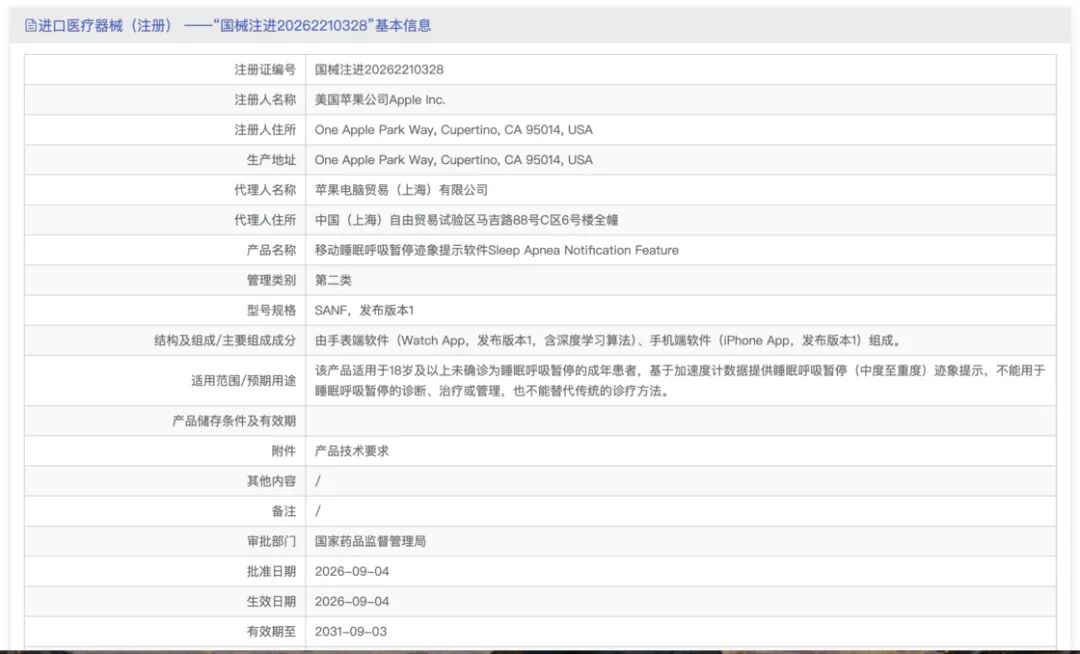Viewport: 1080px width, 654px height.
Task: Click the "批准日期" label
Action: coord(271,571)
